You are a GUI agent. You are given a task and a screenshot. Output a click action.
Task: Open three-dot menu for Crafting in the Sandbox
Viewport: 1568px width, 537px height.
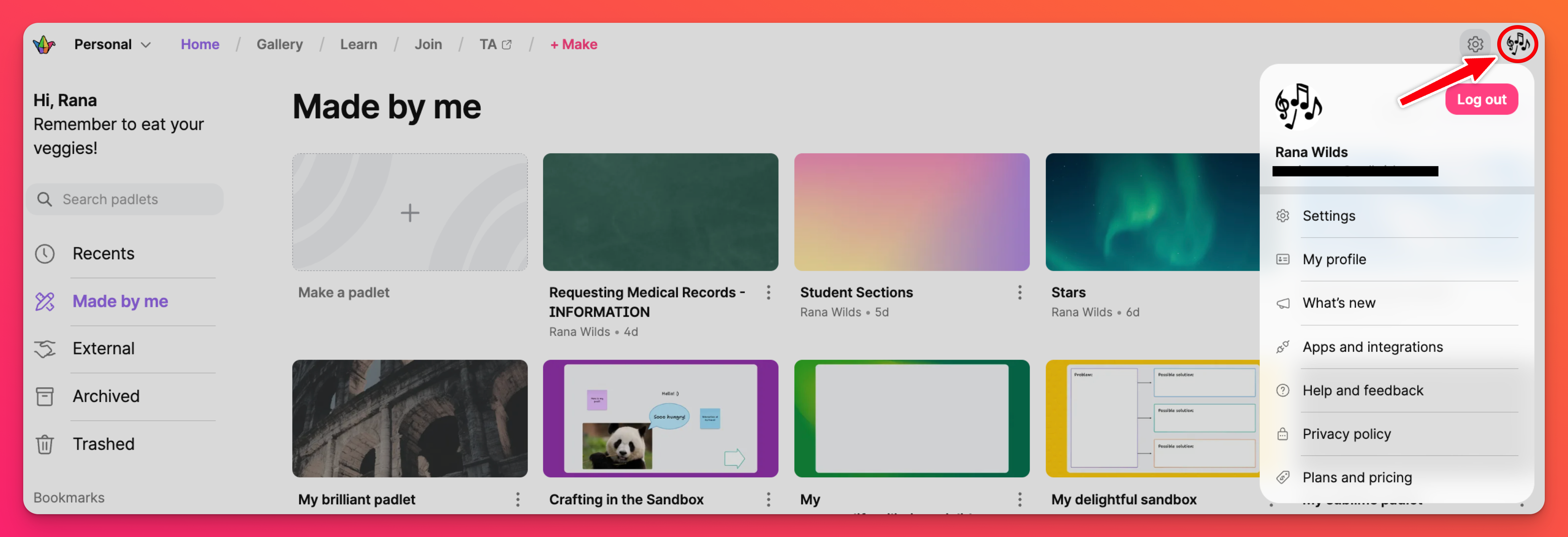[x=768, y=499]
